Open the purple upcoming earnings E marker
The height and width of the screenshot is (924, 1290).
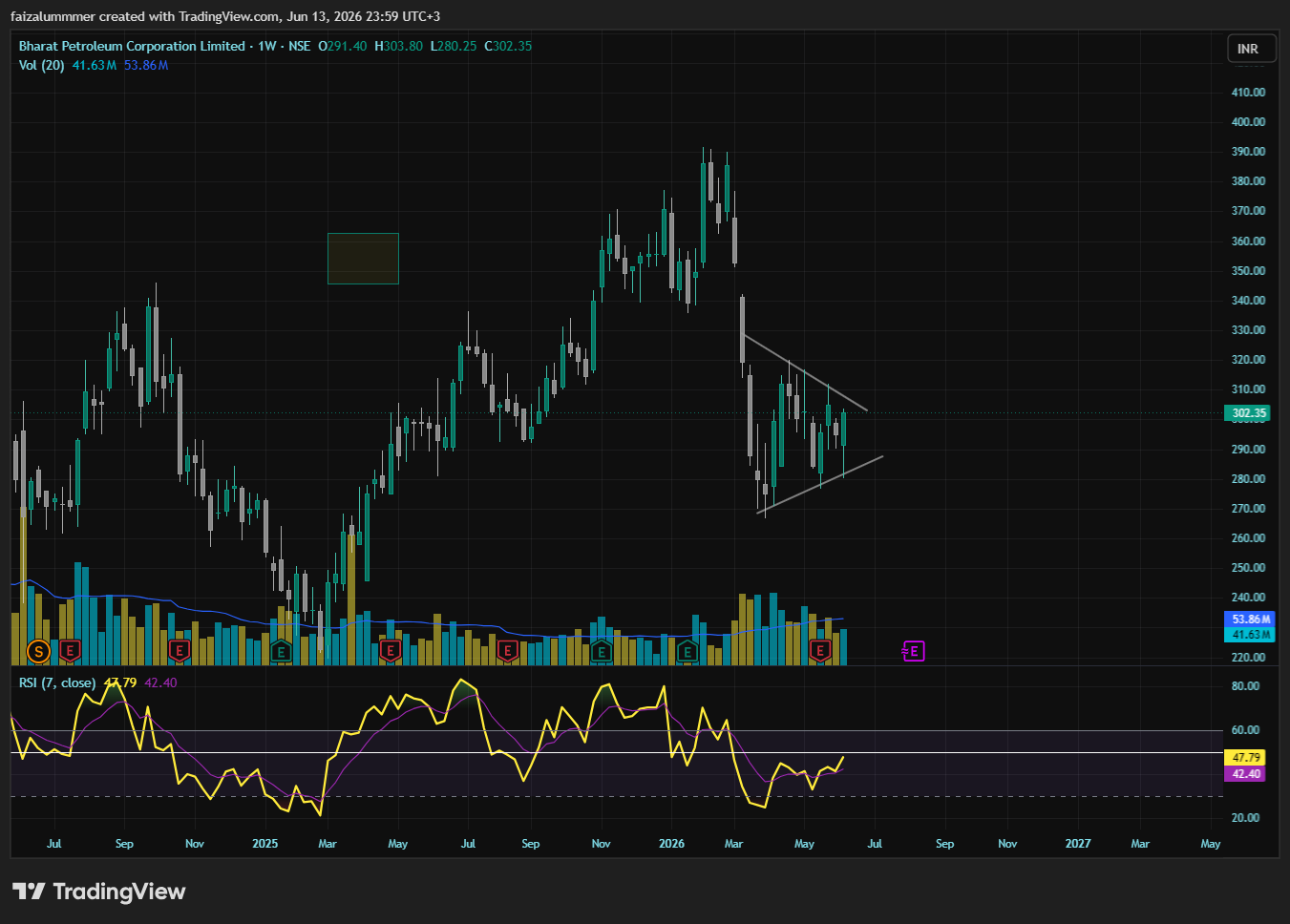coord(914,652)
